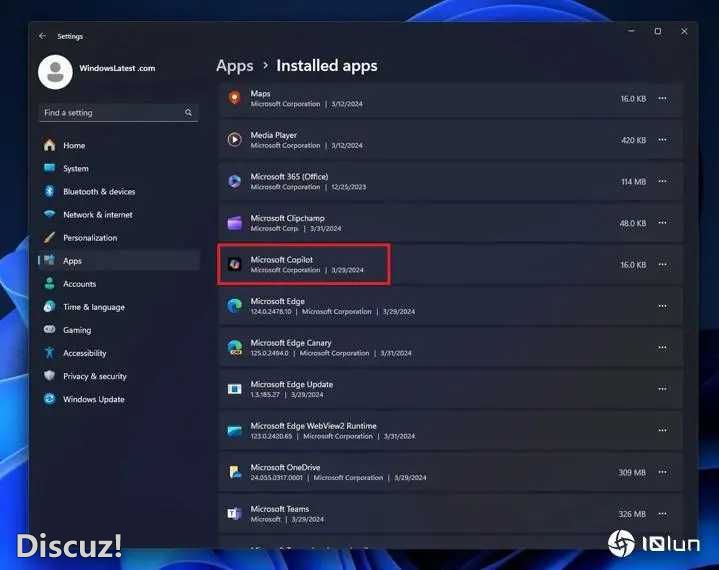This screenshot has width=719, height=570.
Task: Maximize the Settings window
Action: pos(658,31)
